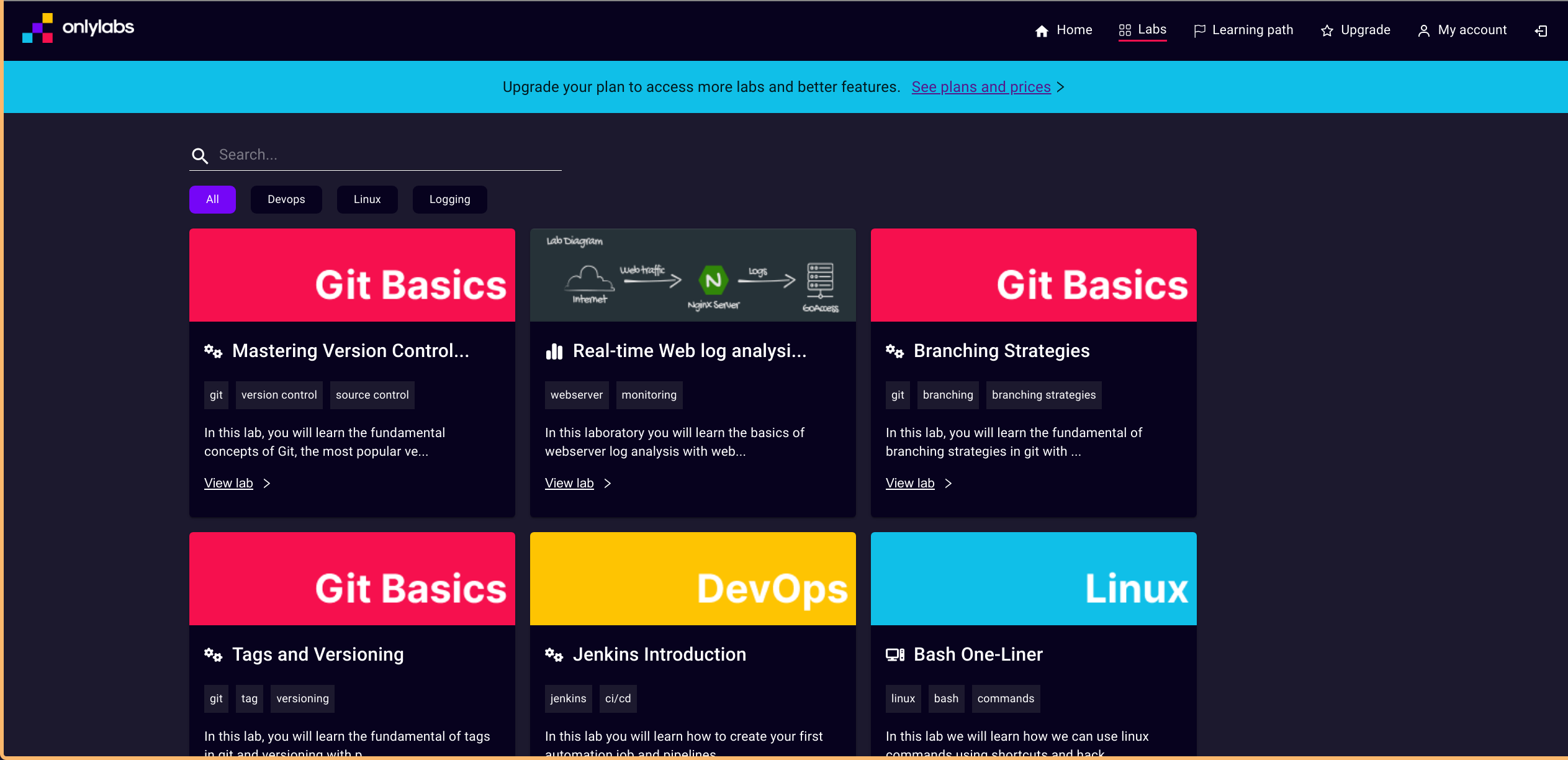
Task: Click the 'ci/cd' tag
Action: coord(618,699)
